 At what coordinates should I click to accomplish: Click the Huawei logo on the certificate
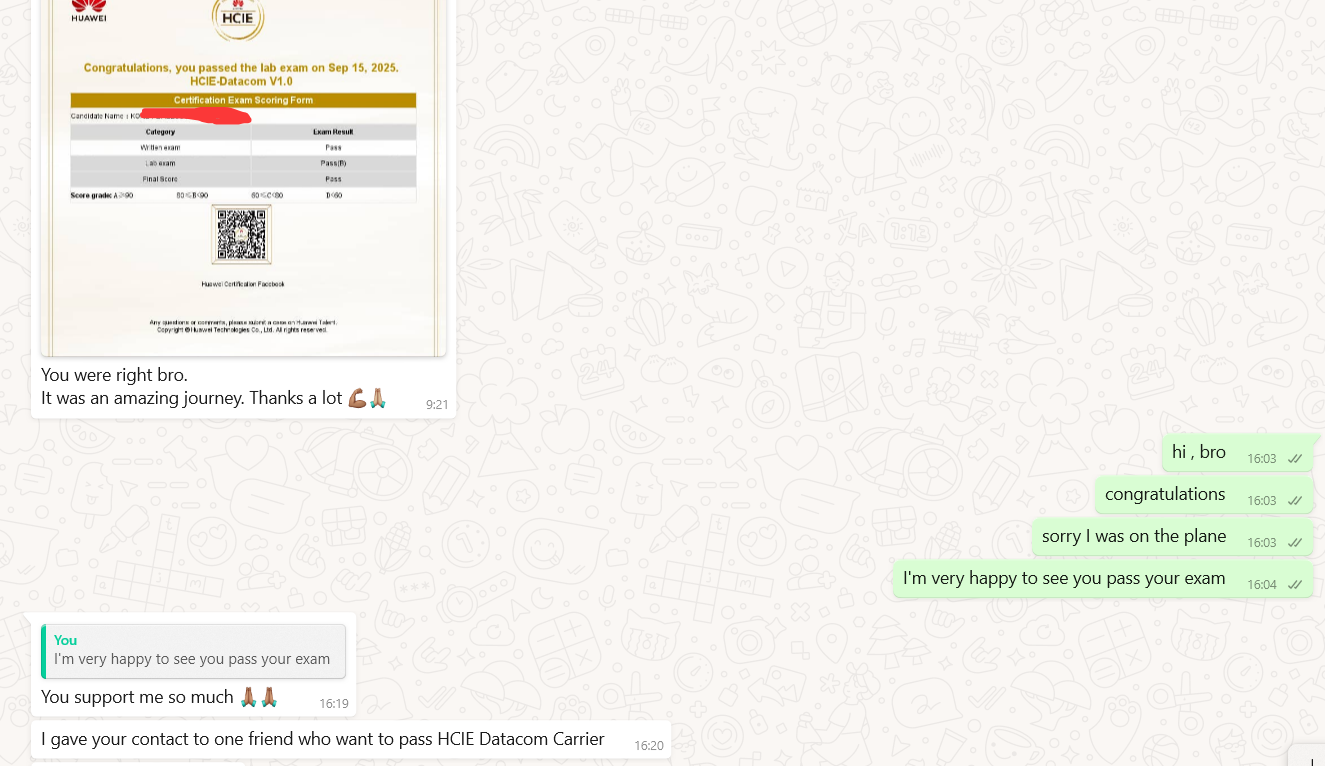(x=89, y=11)
